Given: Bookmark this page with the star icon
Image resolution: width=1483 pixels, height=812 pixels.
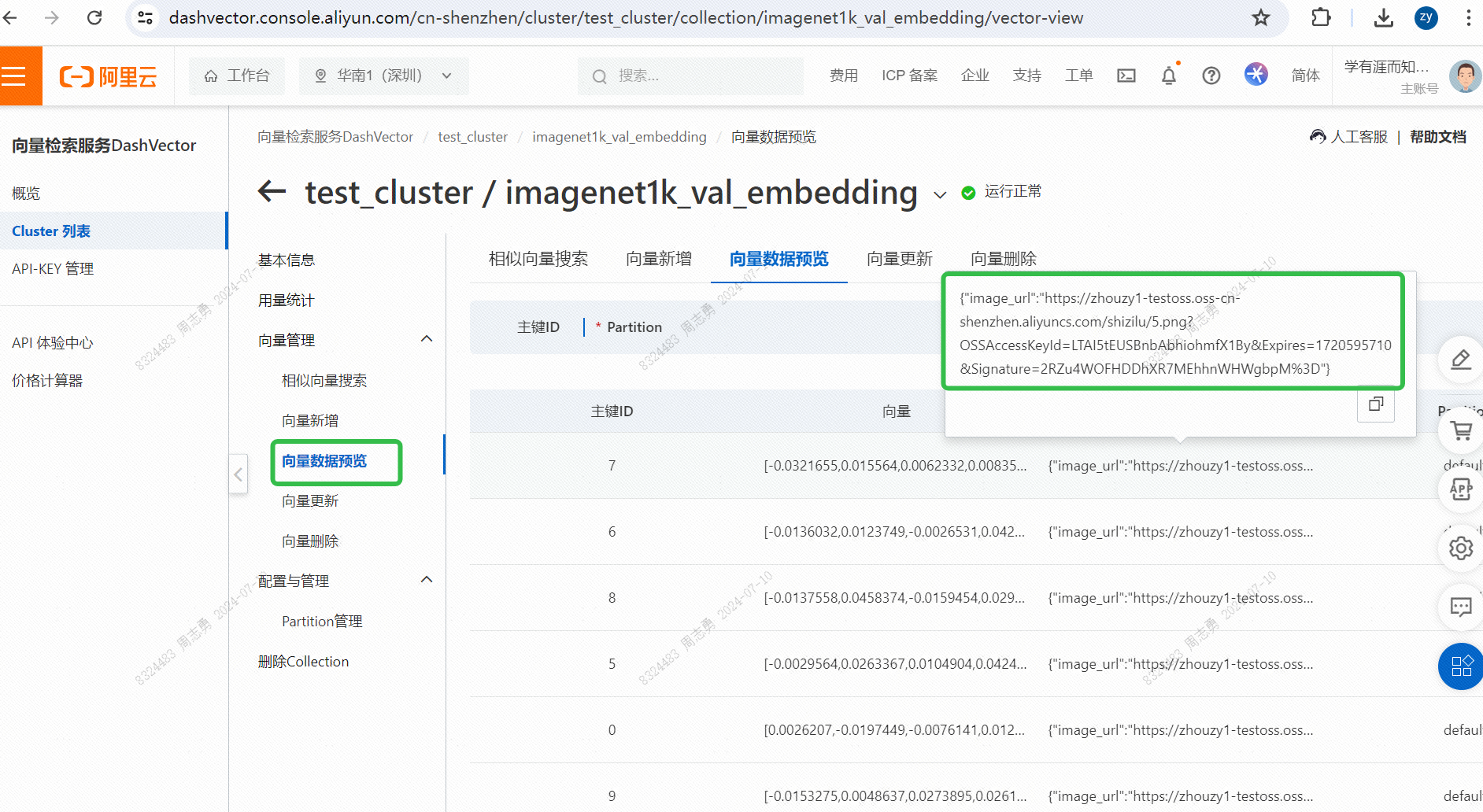Looking at the screenshot, I should pyautogui.click(x=1261, y=17).
